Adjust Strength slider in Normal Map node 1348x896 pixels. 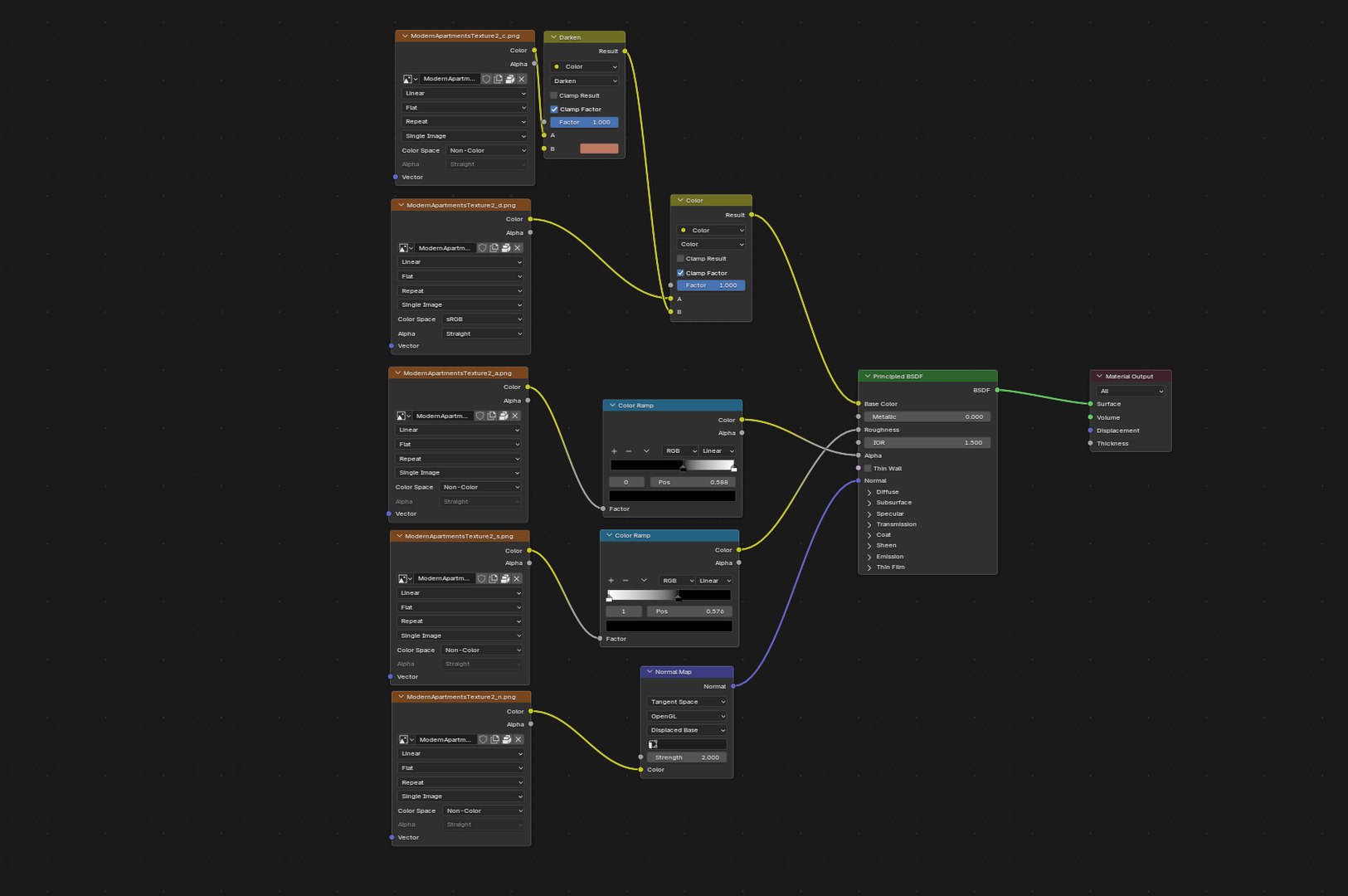point(687,757)
